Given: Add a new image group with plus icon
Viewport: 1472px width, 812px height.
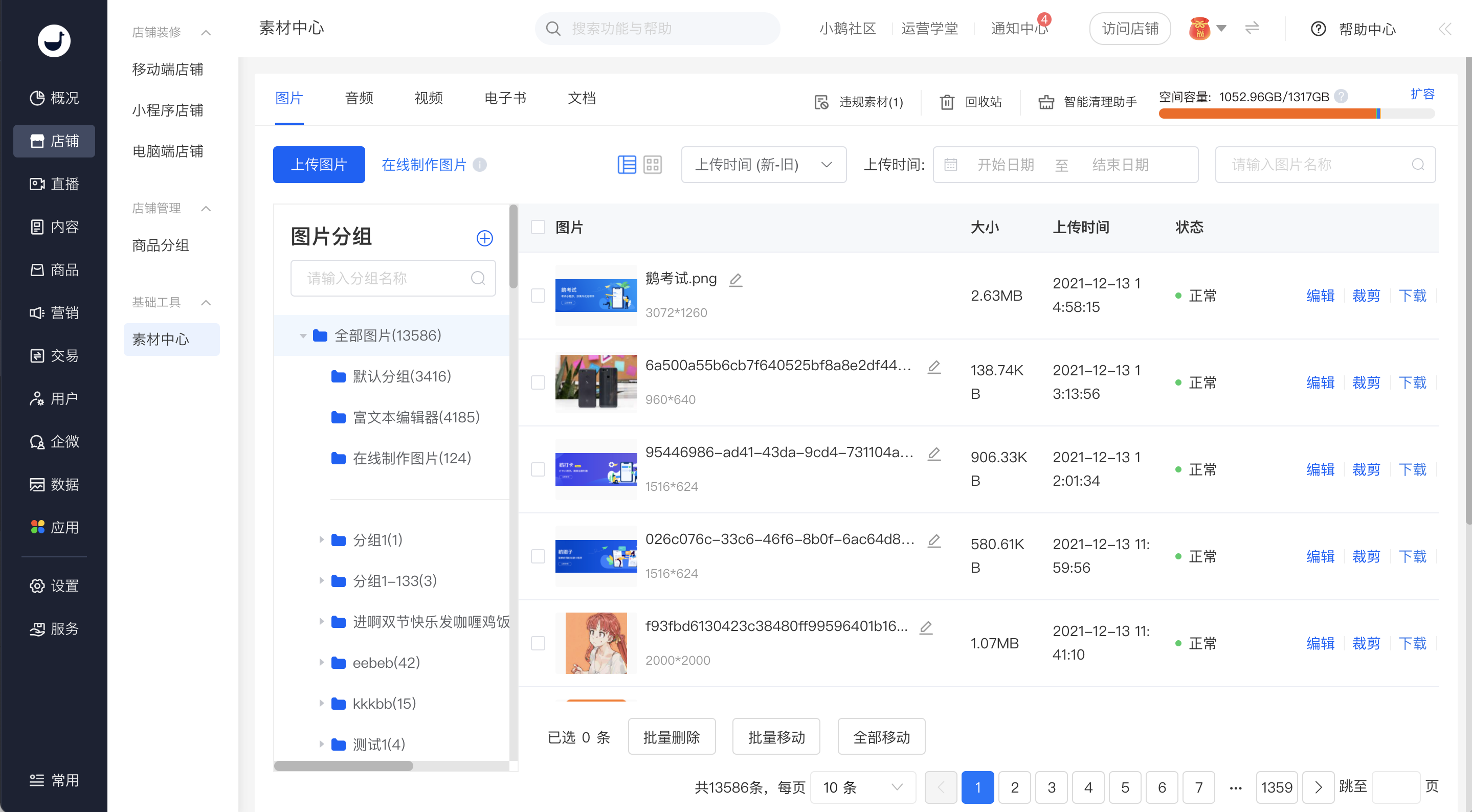Looking at the screenshot, I should tap(484, 238).
